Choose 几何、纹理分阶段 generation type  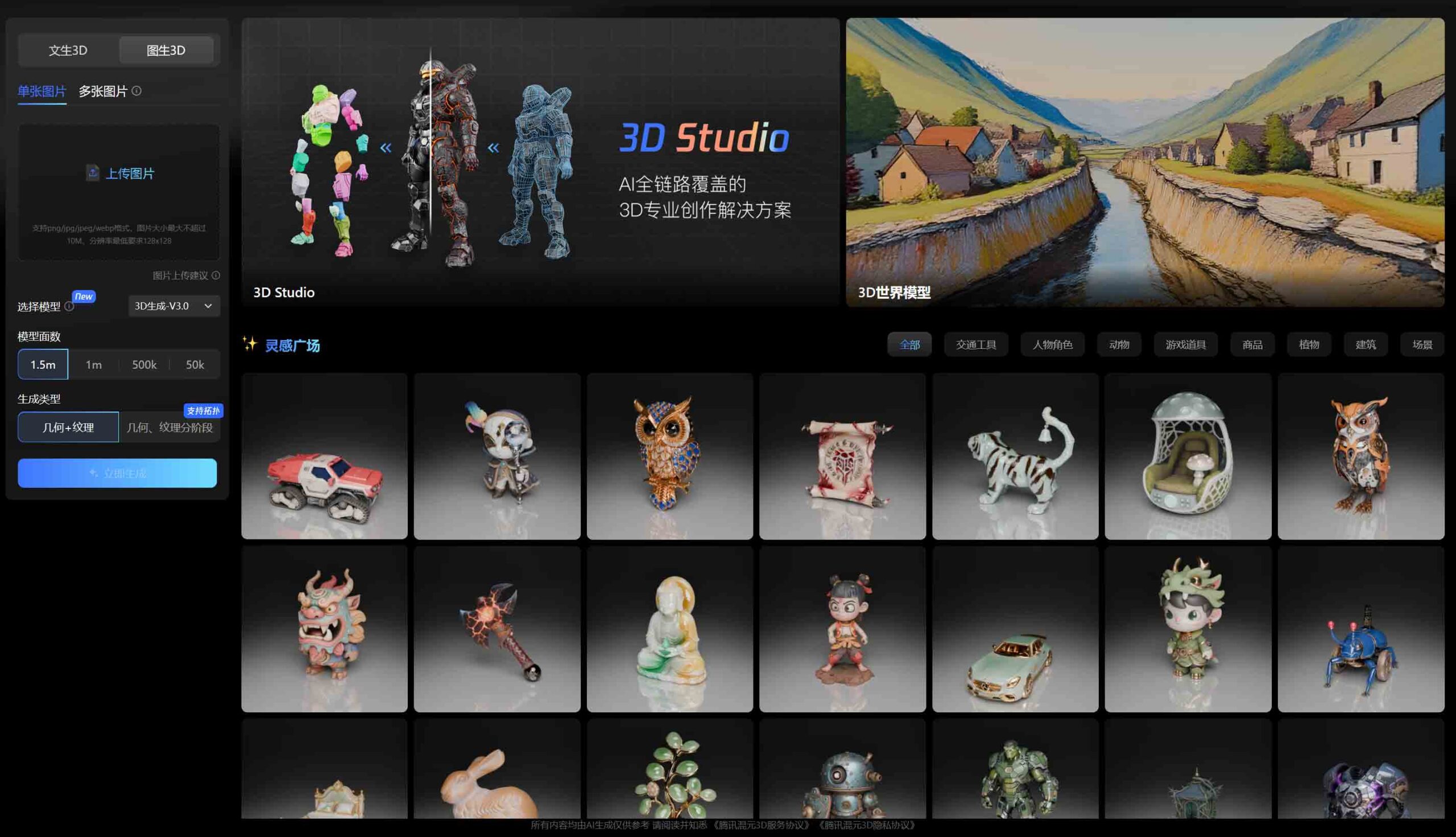coord(169,427)
